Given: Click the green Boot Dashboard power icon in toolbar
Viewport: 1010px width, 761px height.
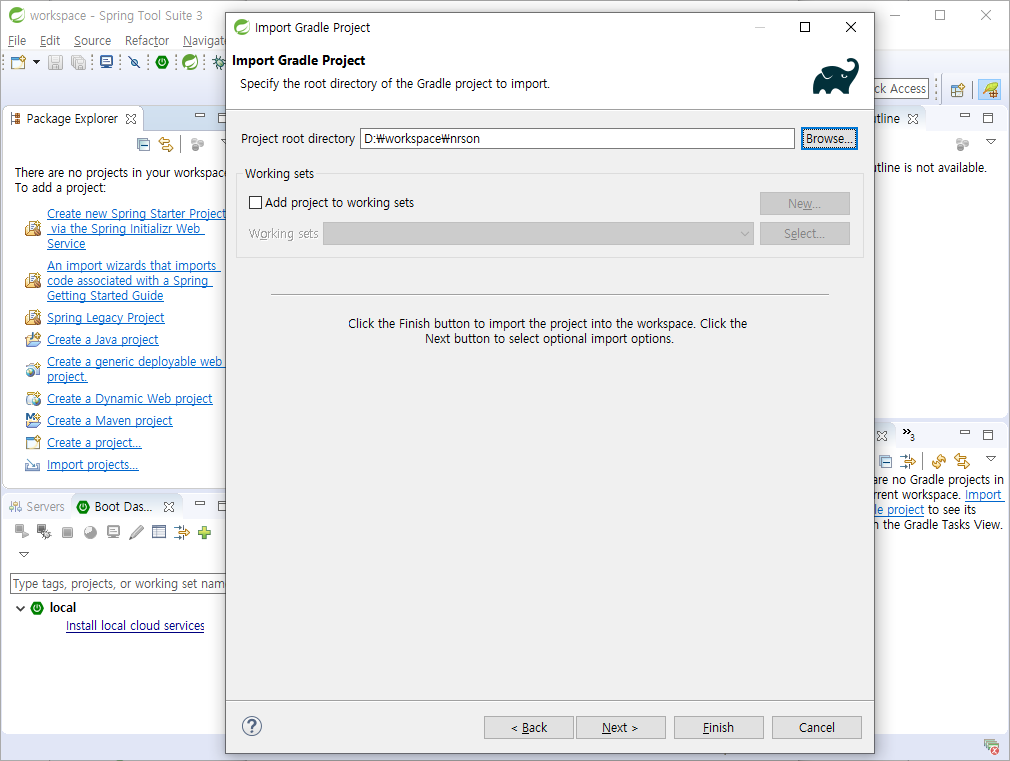Looking at the screenshot, I should coord(162,62).
